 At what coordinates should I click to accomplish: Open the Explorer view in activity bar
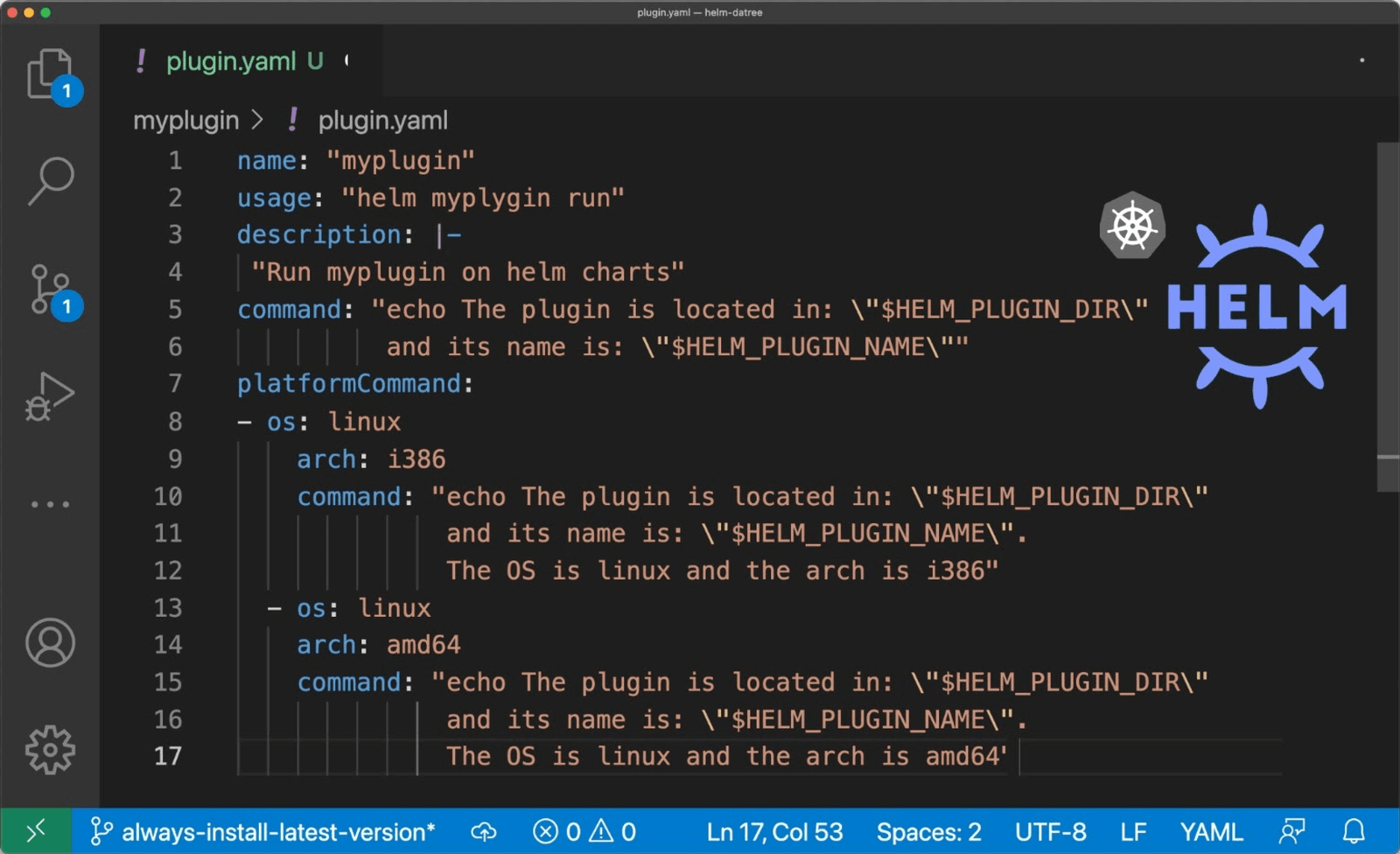coord(50,75)
